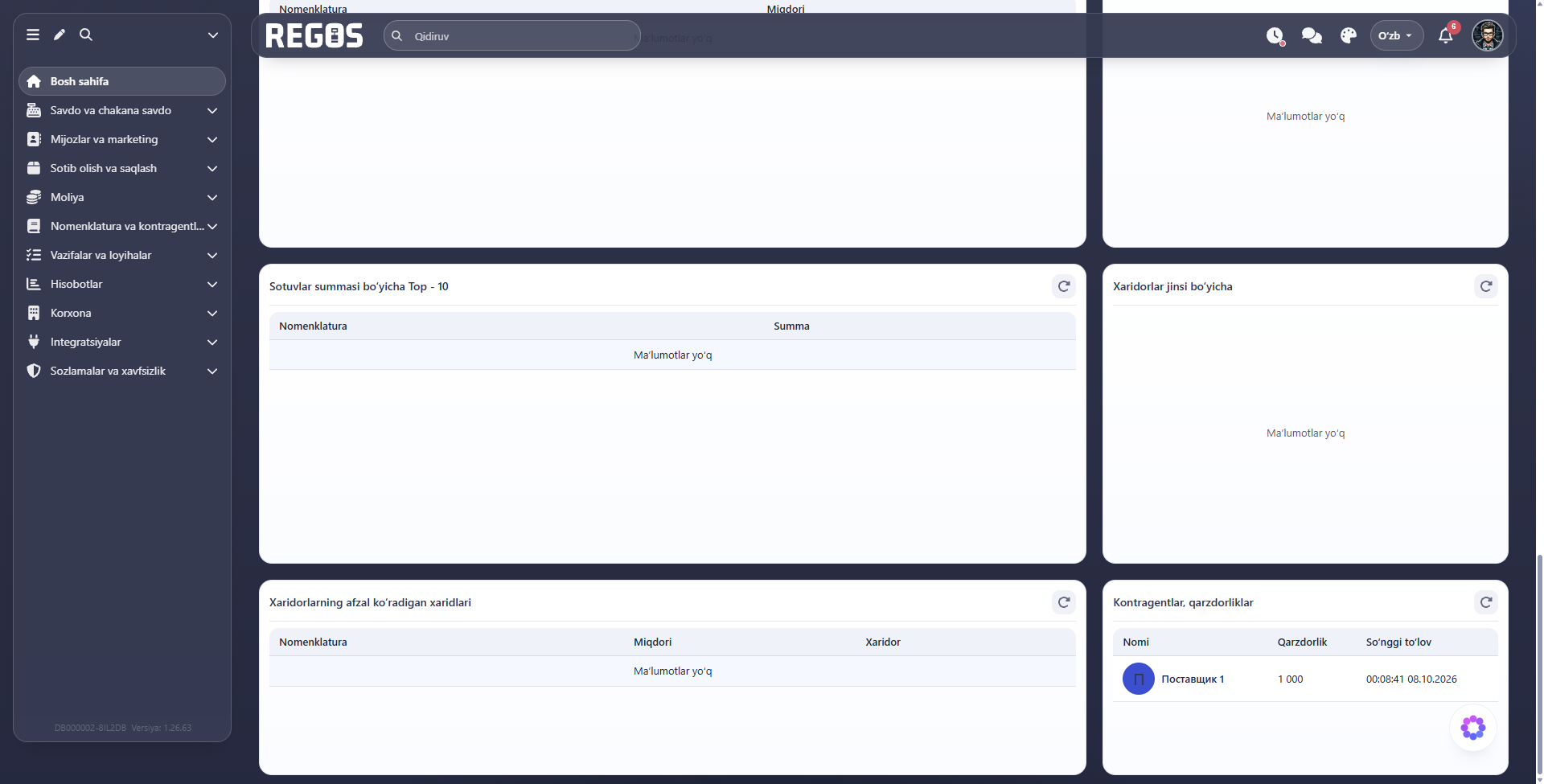Open Hisobotlar menu item
This screenshot has width=1544, height=784.
coord(122,284)
